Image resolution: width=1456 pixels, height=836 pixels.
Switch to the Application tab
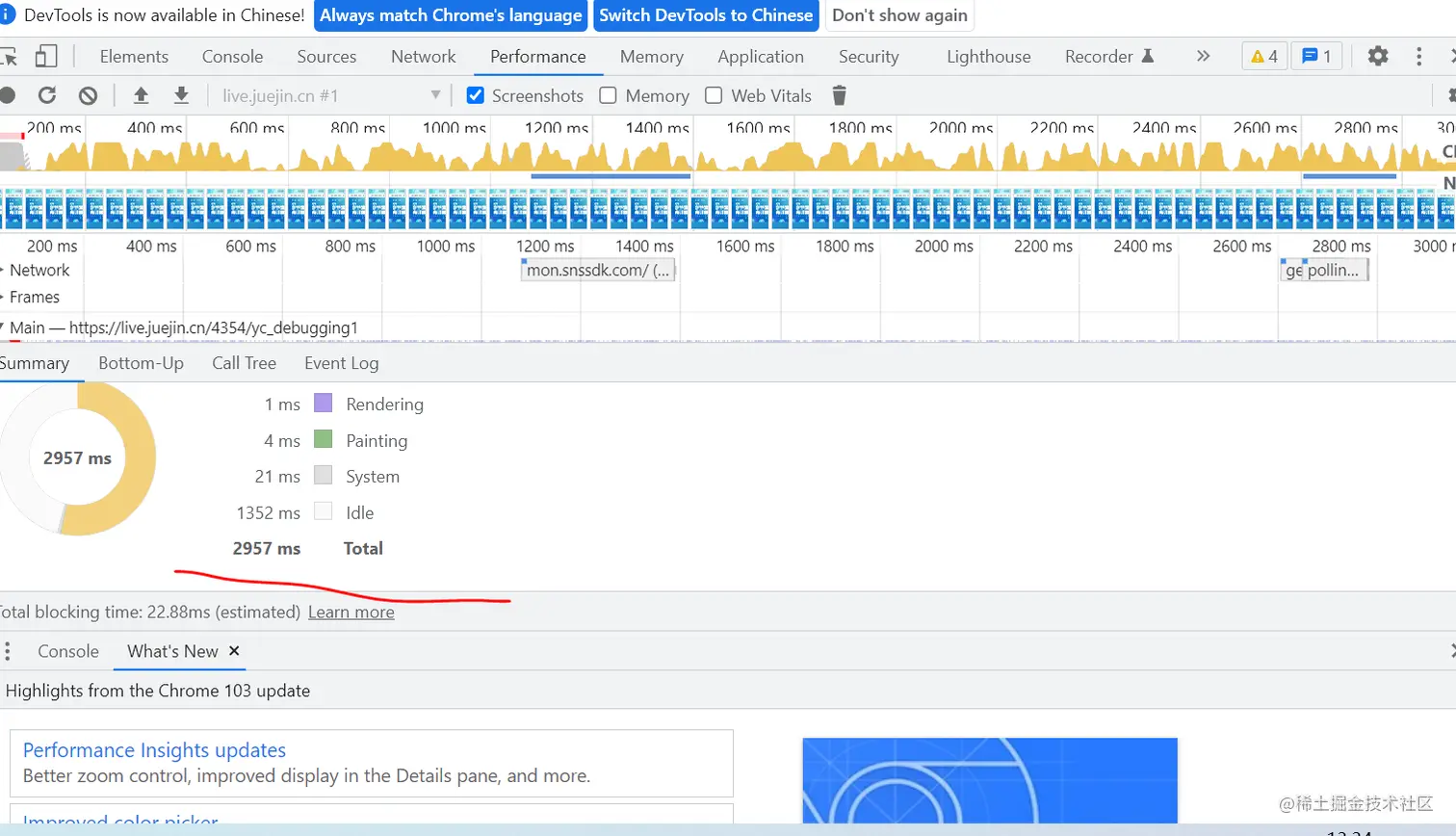tap(760, 56)
